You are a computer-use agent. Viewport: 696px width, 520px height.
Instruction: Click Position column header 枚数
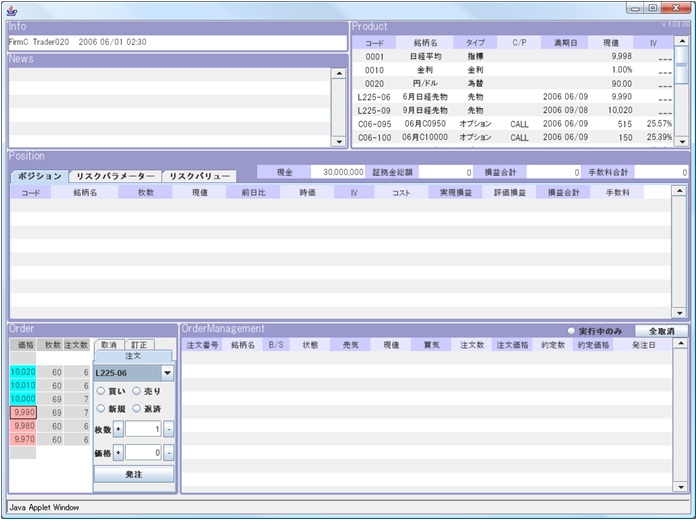(145, 193)
